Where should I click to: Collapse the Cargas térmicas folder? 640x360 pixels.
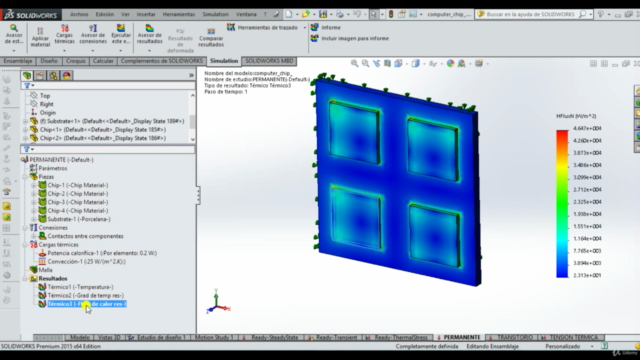click(x=25, y=245)
